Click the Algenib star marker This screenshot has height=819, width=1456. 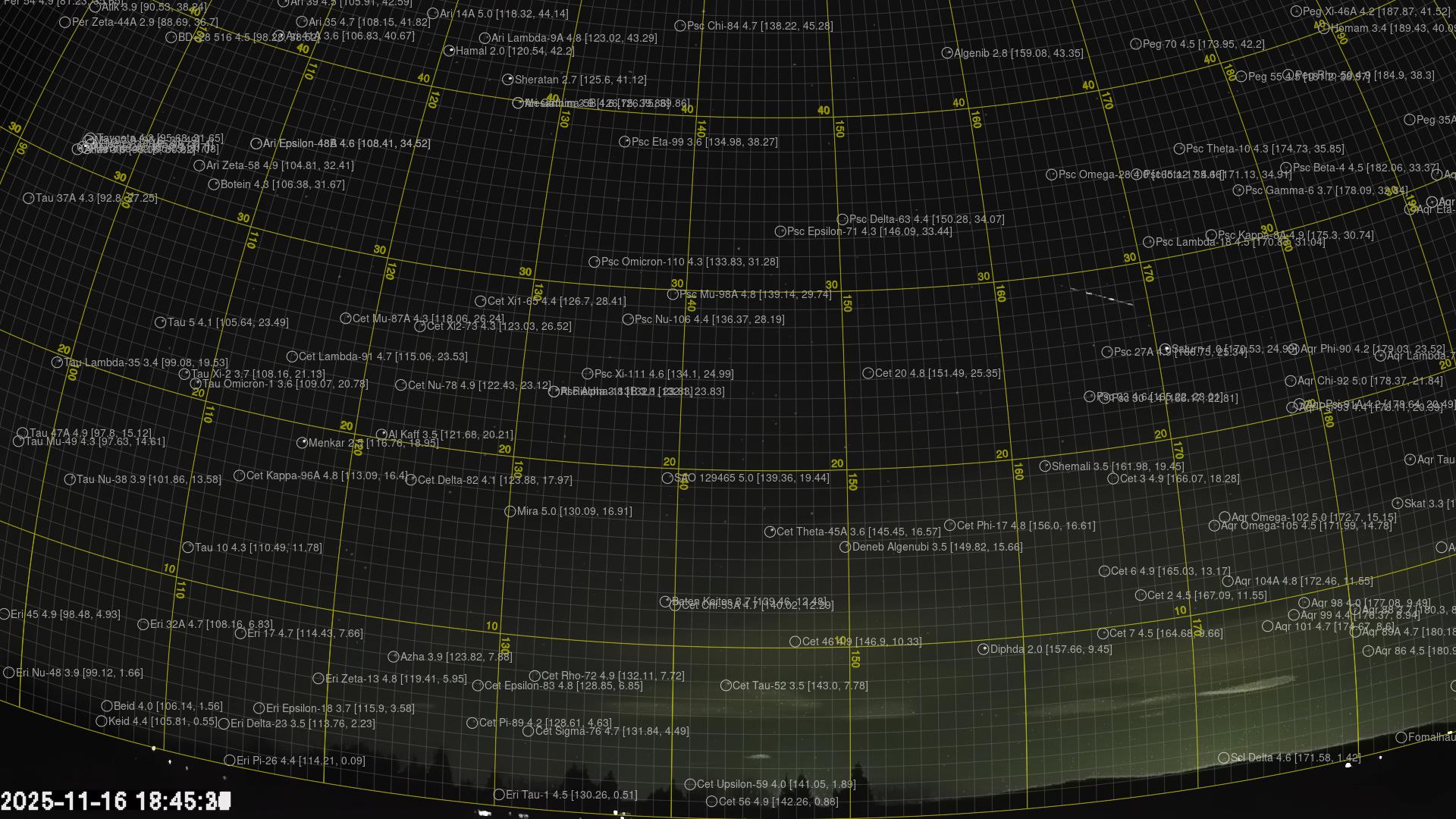(x=947, y=53)
